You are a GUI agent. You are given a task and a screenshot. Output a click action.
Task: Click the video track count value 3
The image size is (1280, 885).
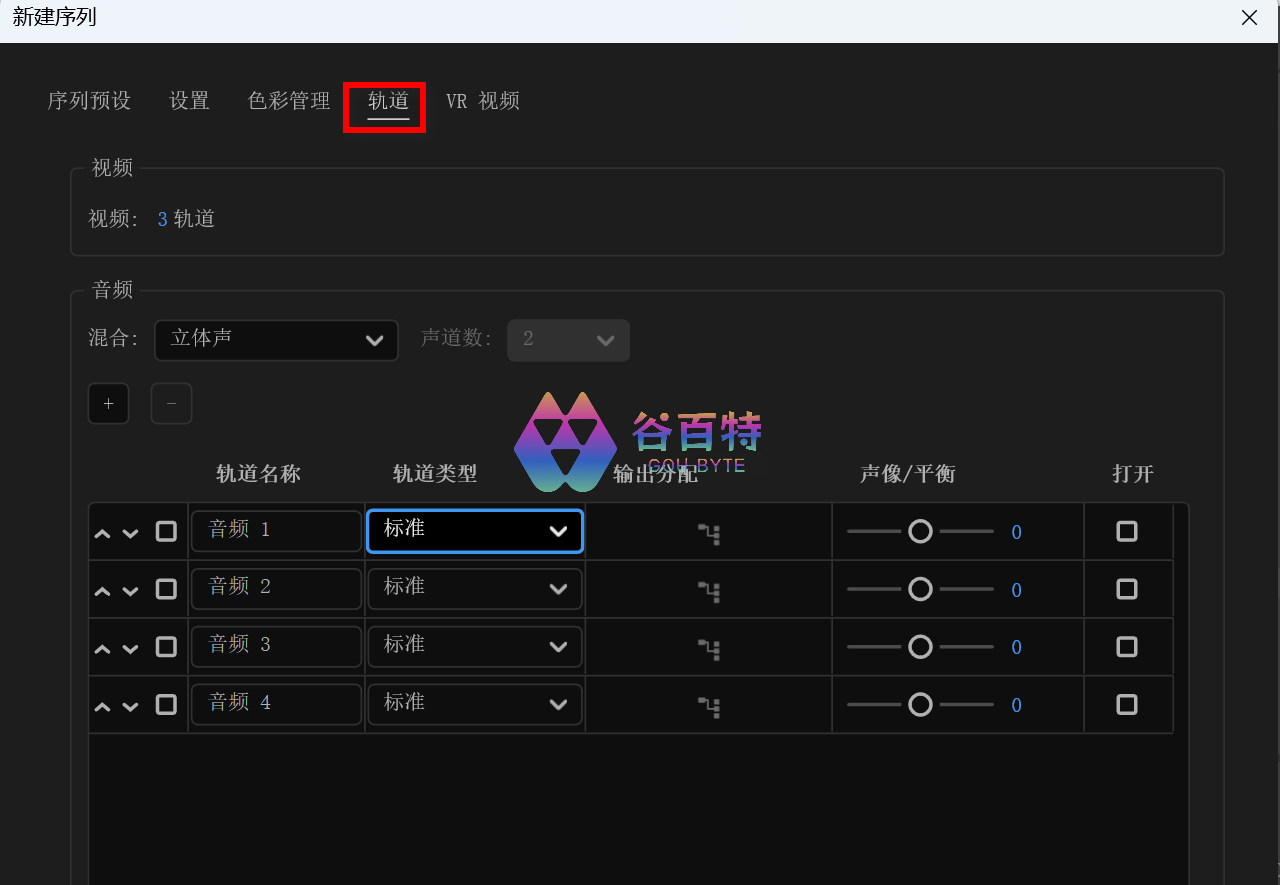162,219
